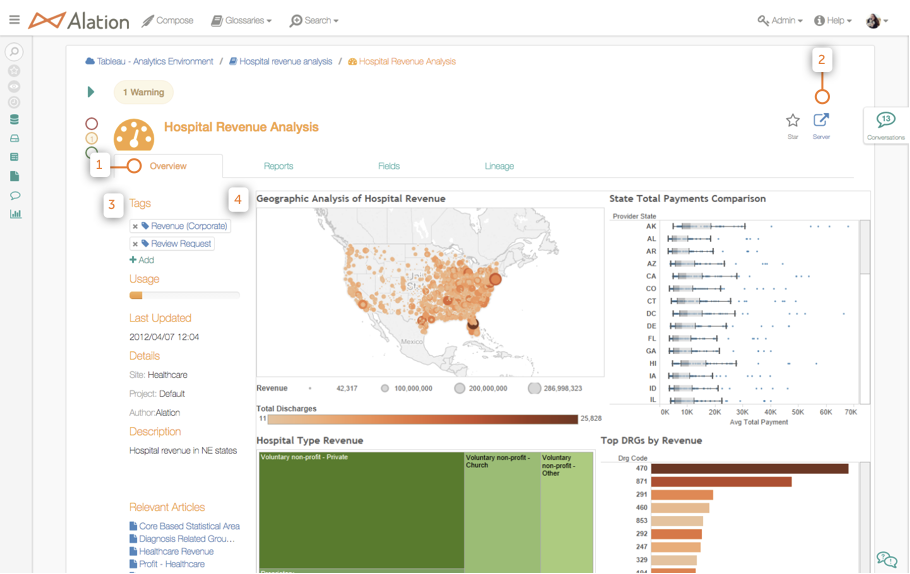Click the Last Updated date 2012/04/07 12:04
This screenshot has width=910, height=574.
click(x=164, y=337)
